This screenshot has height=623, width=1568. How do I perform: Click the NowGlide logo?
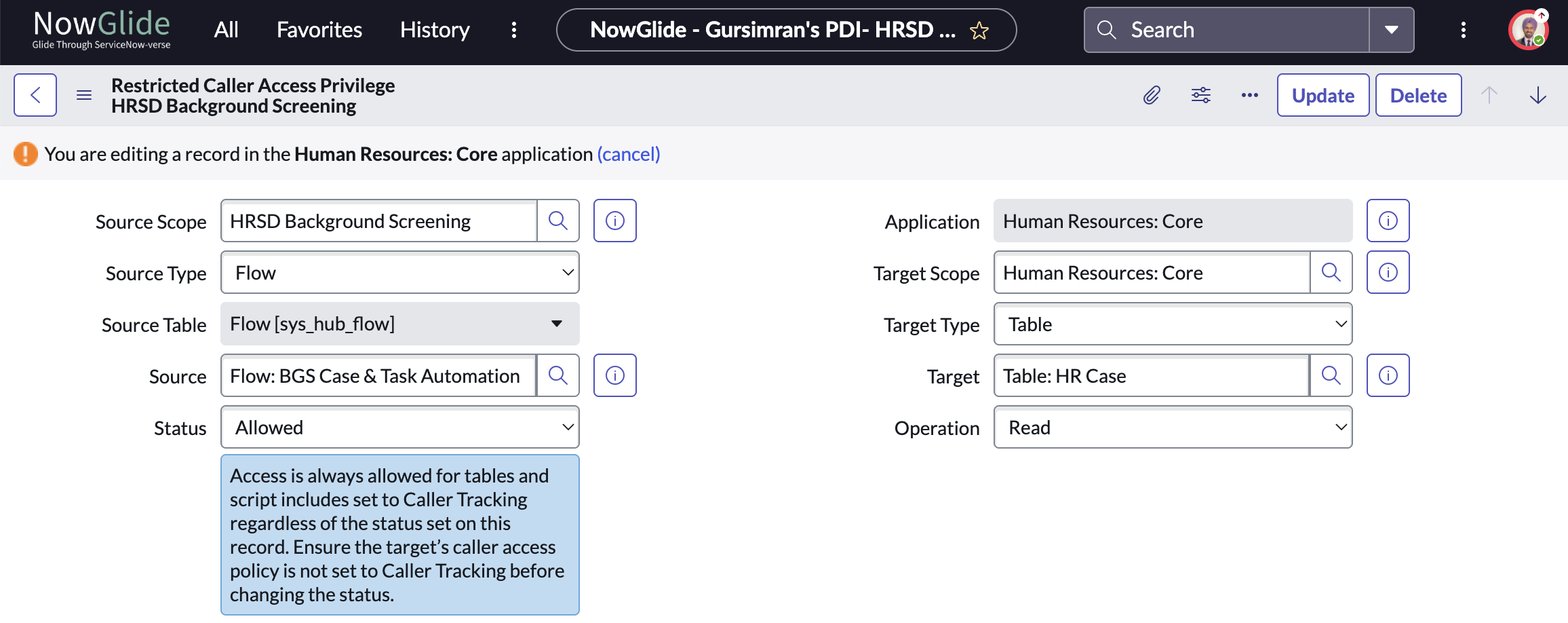pyautogui.click(x=102, y=30)
